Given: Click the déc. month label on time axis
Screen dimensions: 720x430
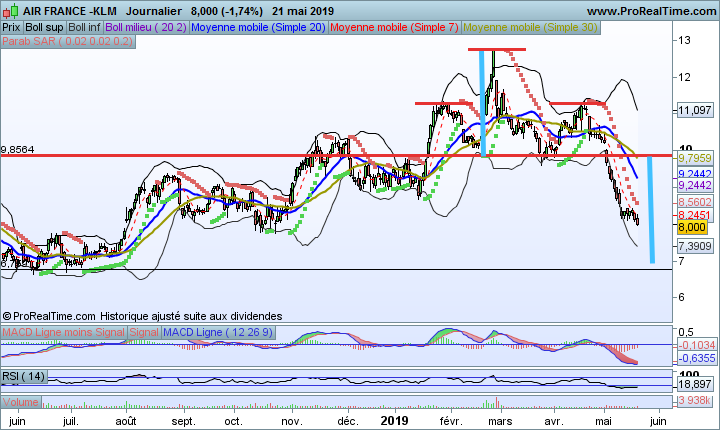Looking at the screenshot, I should [x=348, y=421].
